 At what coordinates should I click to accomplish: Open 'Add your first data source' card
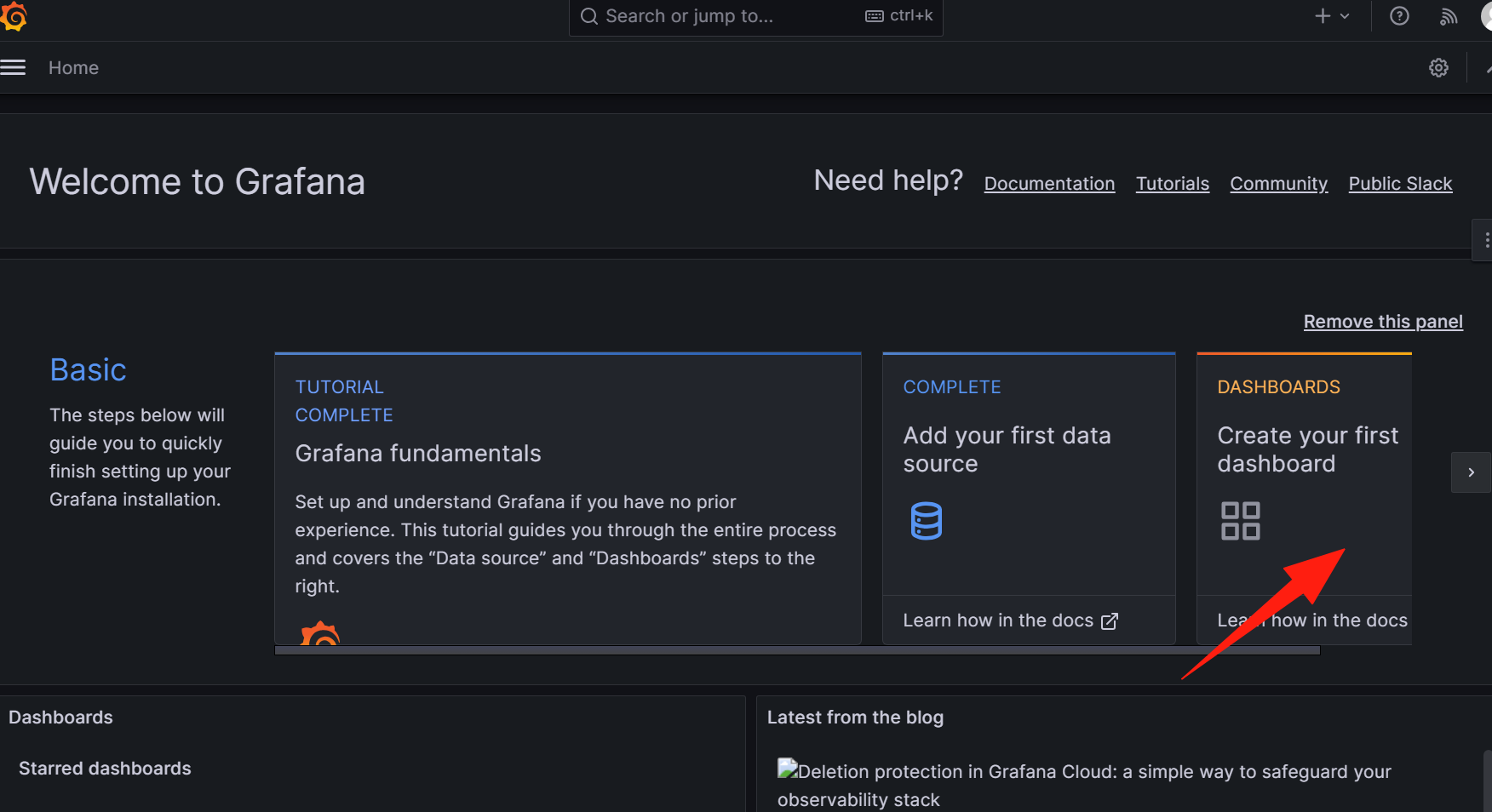point(1029,499)
